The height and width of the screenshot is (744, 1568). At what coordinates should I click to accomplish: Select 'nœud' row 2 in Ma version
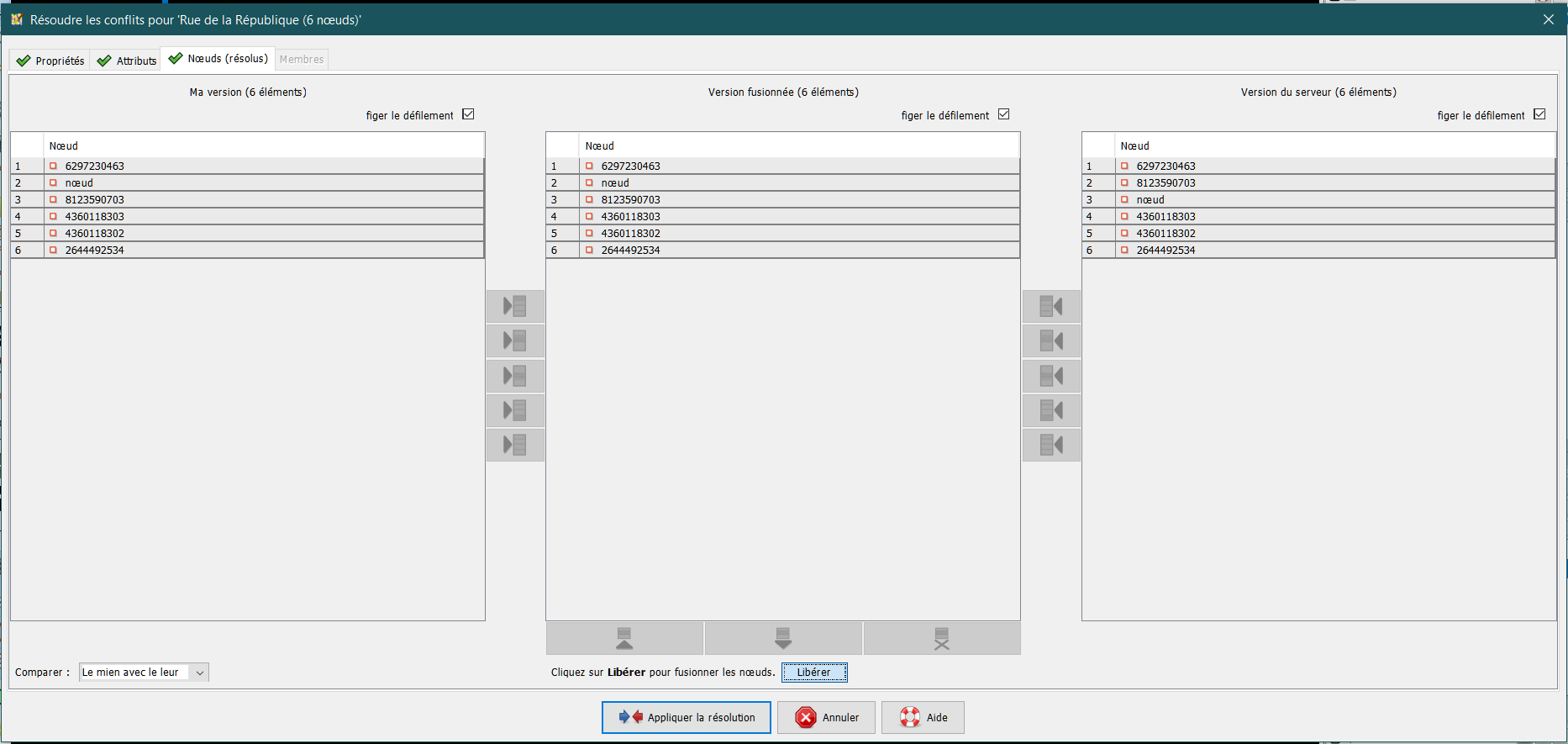248,183
